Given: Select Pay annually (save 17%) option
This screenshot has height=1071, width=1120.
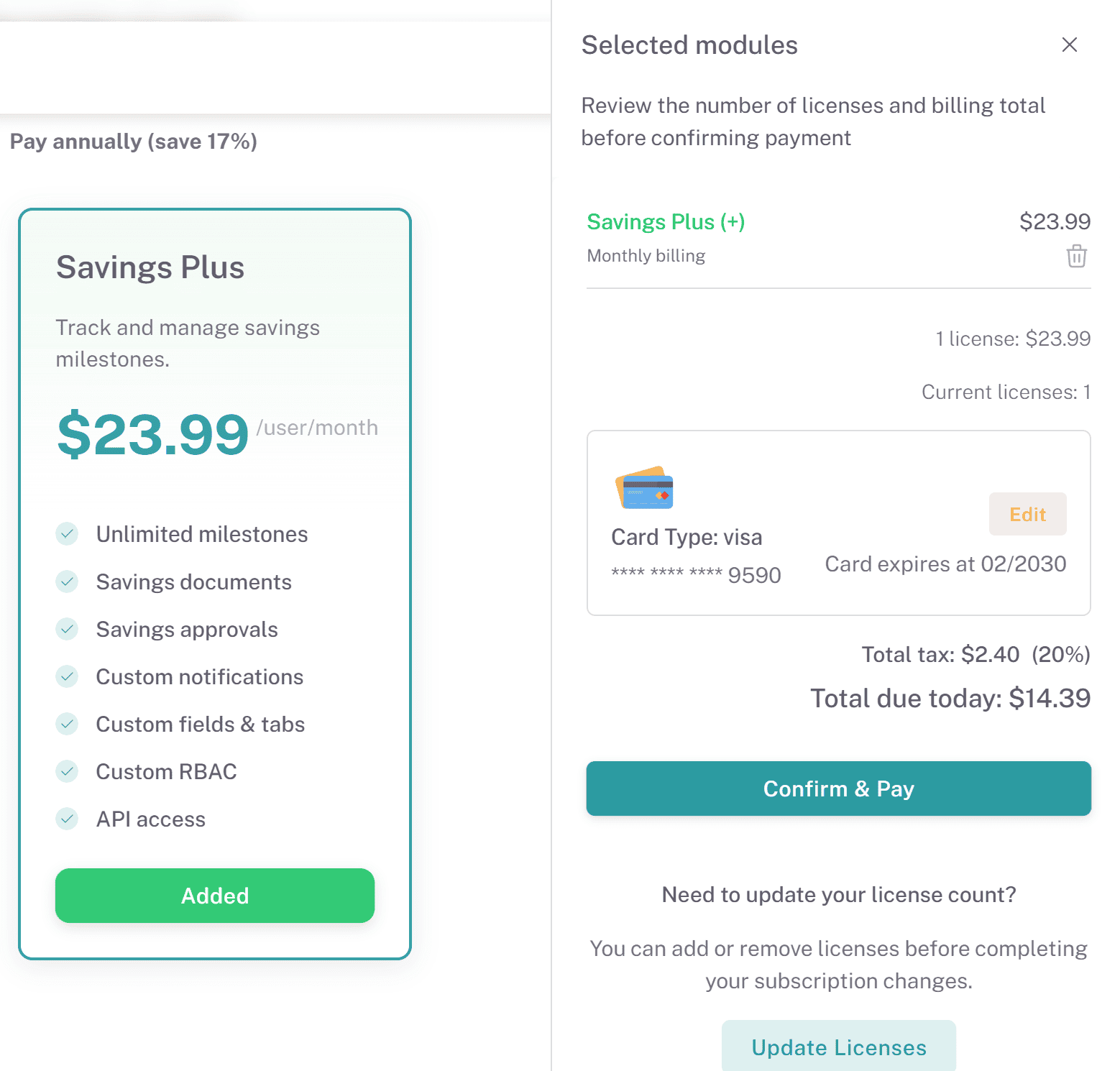Looking at the screenshot, I should coord(134,142).
